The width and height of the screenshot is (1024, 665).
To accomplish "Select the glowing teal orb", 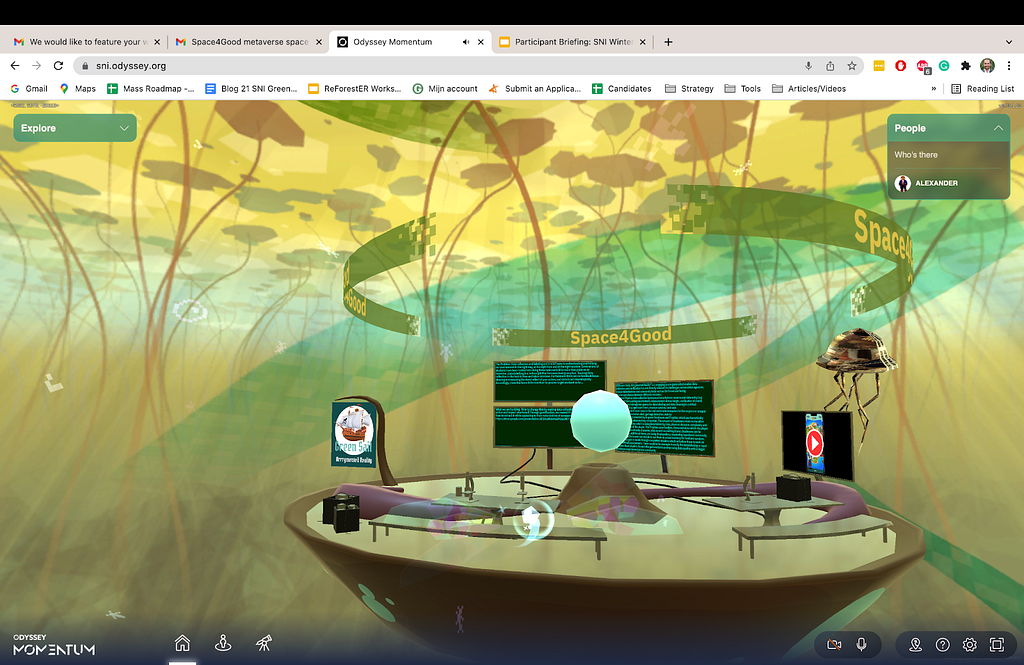I will pos(601,421).
